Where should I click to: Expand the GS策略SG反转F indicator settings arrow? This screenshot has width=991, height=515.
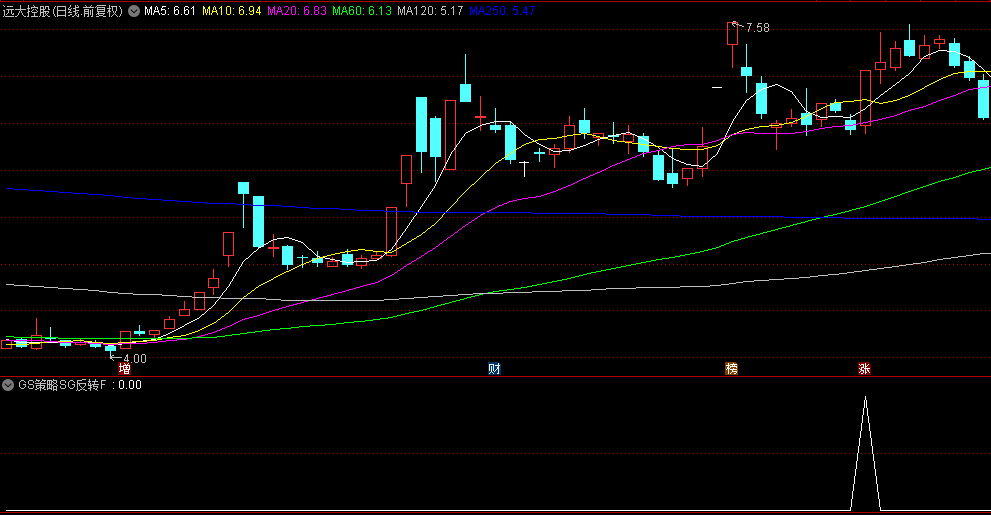[x=8, y=385]
